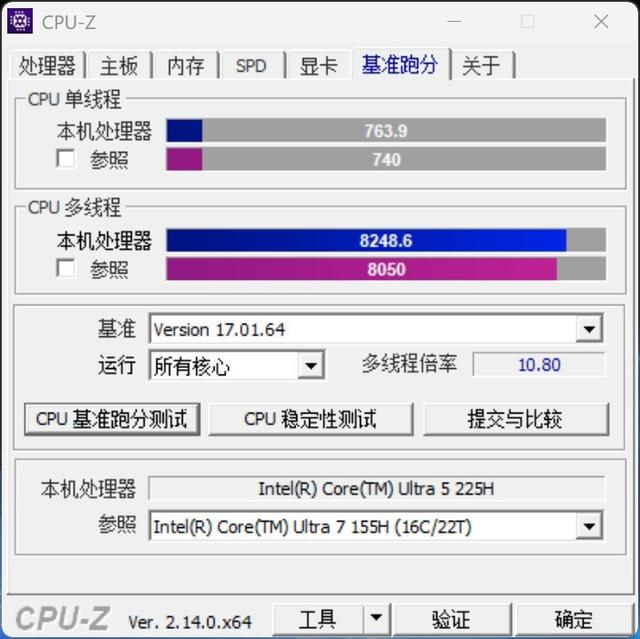Open the 工具 dropdown arrow
Viewport: 640px width, 639px height.
coord(376,618)
